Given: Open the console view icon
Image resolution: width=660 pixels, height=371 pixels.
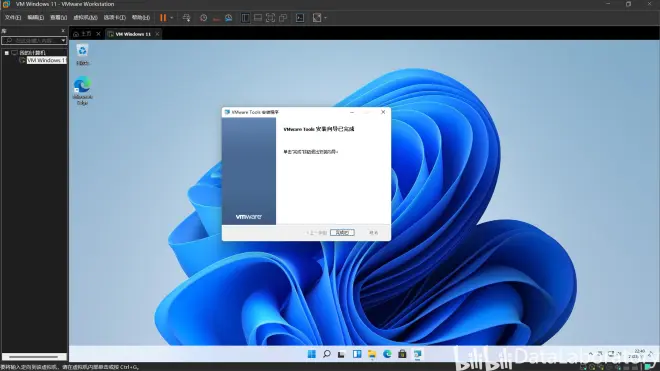Looking at the screenshot, I should tap(300, 18).
